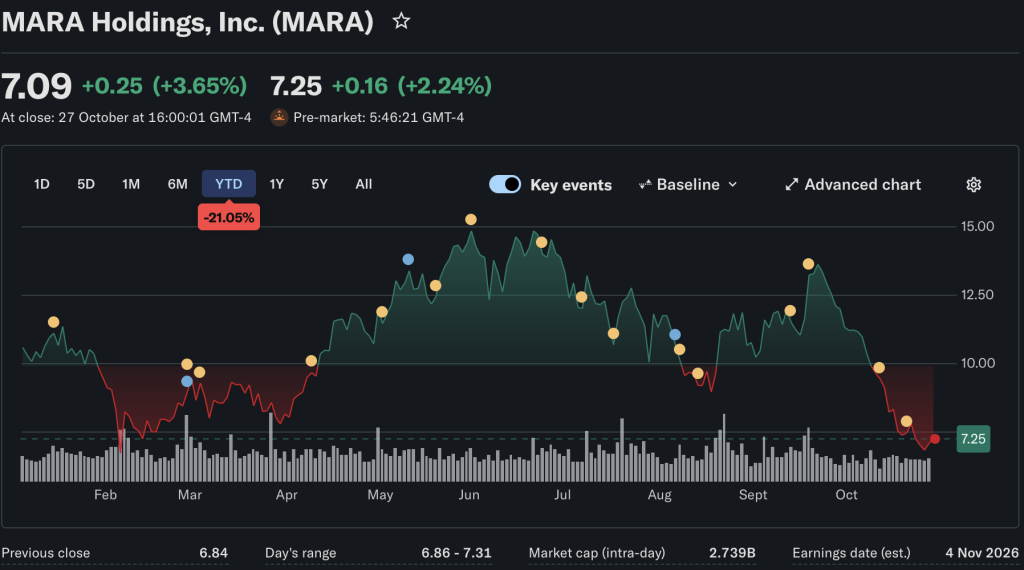Viewport: 1024px width, 570px height.
Task: Click the 15.00 axis label
Action: coord(977,227)
